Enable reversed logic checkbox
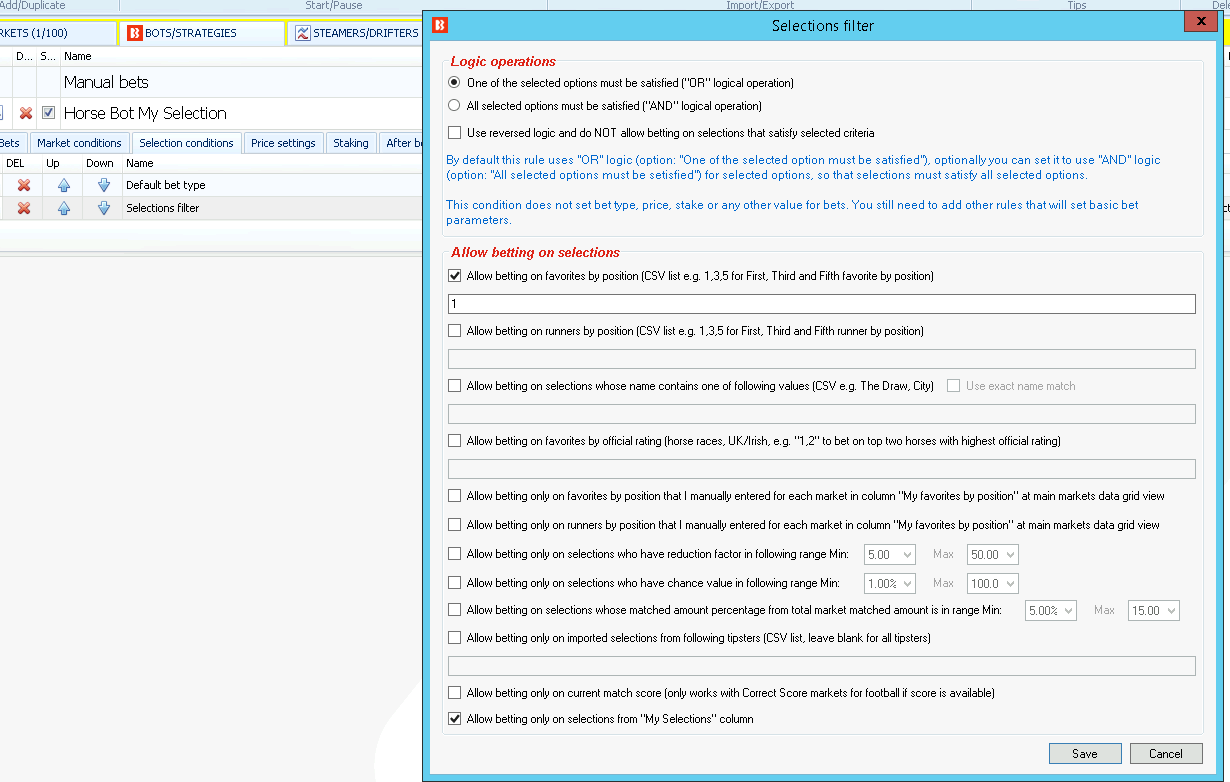 coord(455,133)
